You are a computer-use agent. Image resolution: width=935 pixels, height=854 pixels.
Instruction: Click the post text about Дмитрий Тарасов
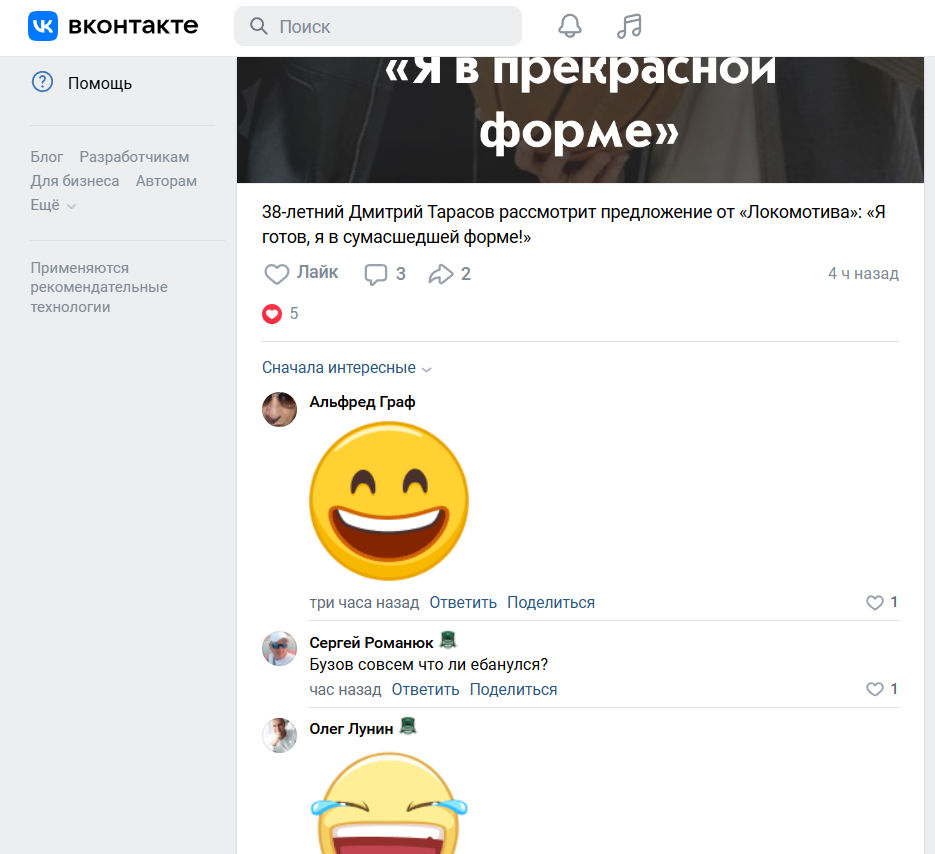point(574,224)
